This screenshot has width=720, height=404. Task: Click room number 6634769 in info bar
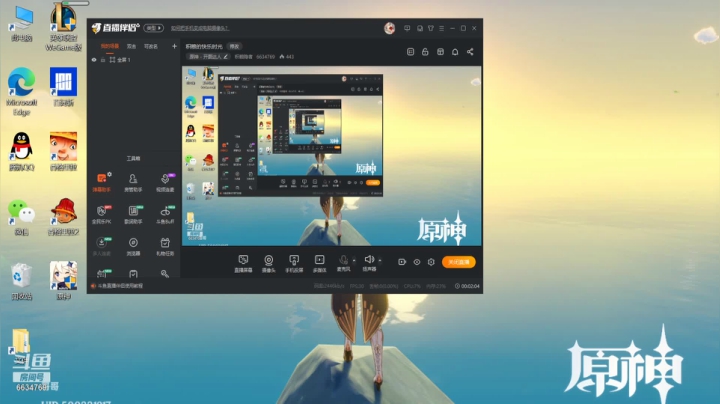265,57
